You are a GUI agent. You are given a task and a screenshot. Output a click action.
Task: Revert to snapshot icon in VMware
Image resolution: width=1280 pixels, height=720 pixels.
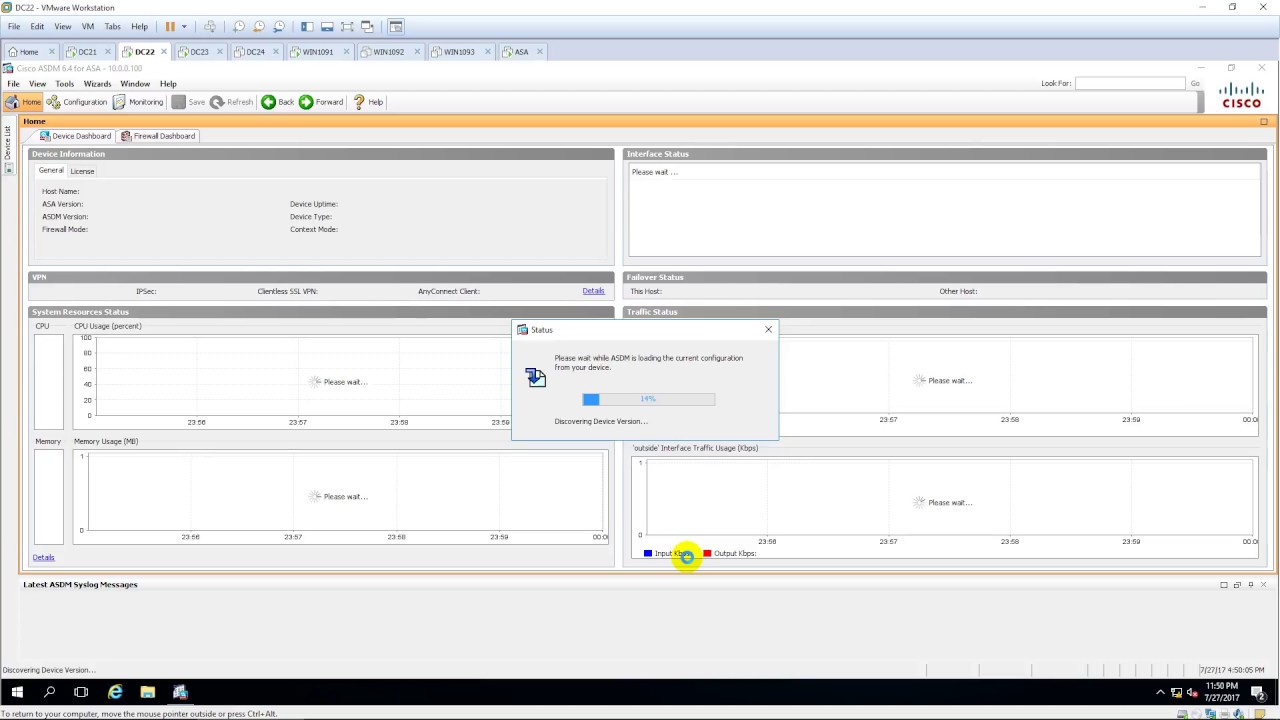coord(259,26)
